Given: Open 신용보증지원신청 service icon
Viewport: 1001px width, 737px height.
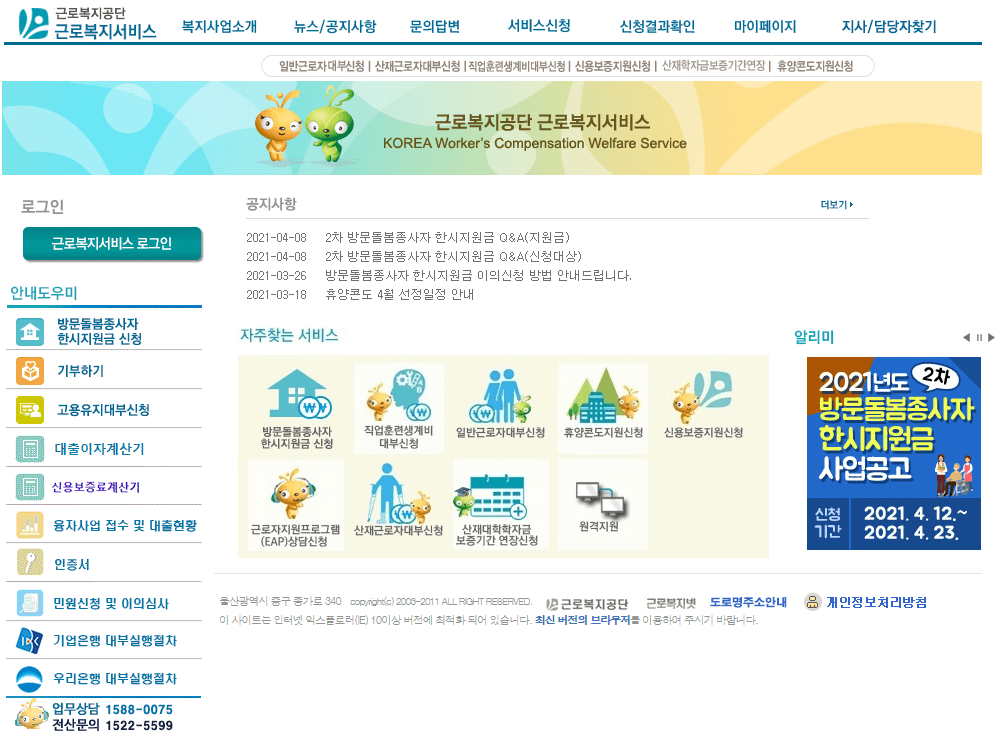Looking at the screenshot, I should (x=704, y=406).
